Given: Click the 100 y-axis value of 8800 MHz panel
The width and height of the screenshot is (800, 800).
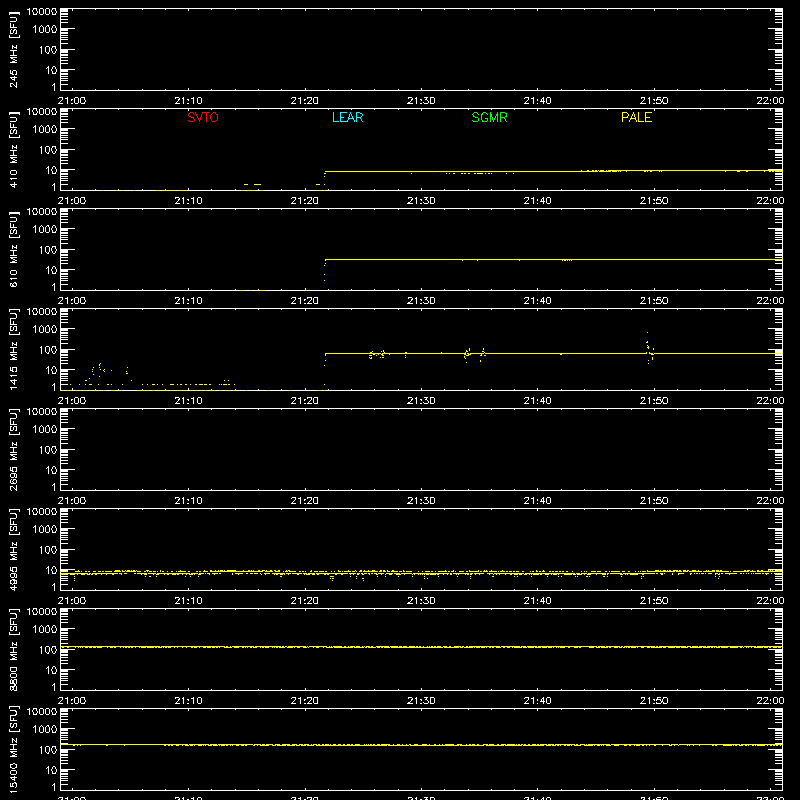Looking at the screenshot, I should click(x=48, y=649).
